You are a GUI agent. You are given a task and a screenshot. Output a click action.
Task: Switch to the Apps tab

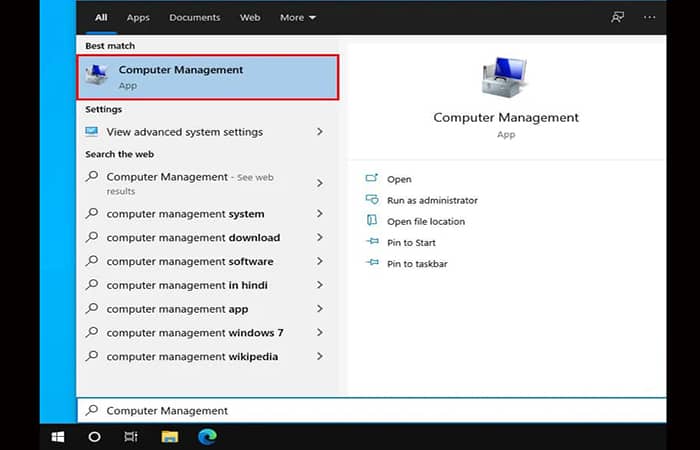point(138,17)
